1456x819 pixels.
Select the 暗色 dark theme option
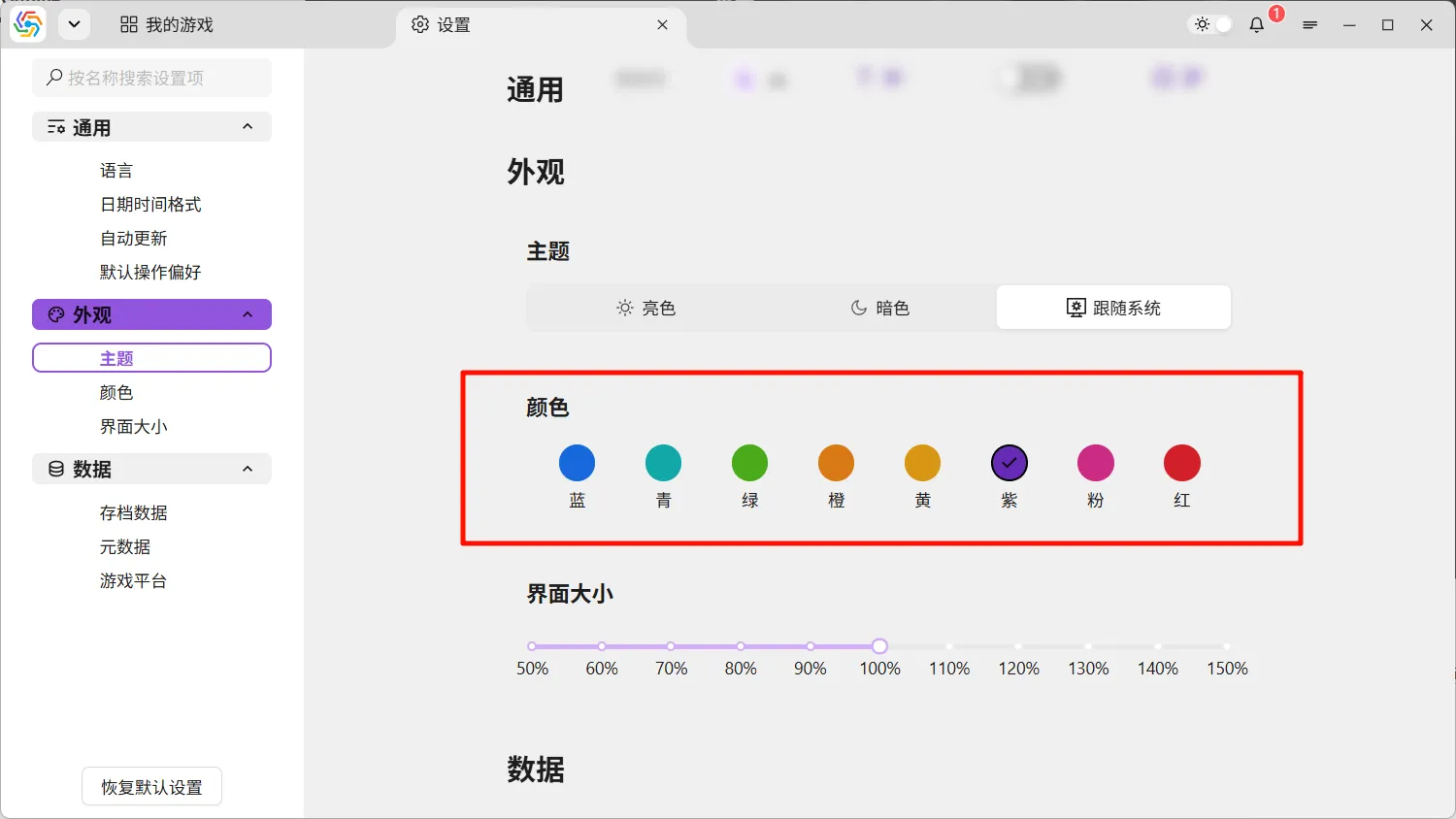coord(879,308)
